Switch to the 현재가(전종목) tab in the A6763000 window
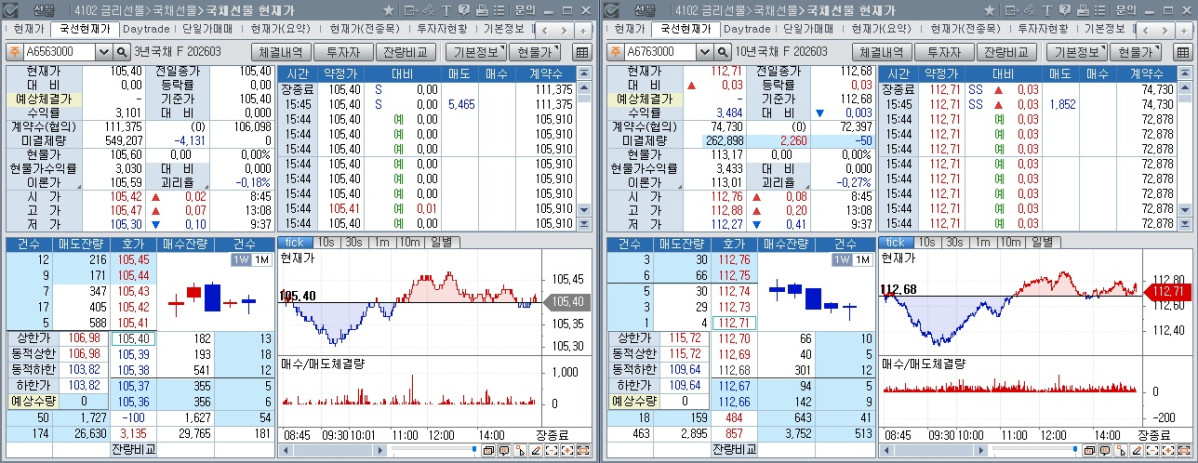1198x463 pixels. click(965, 29)
